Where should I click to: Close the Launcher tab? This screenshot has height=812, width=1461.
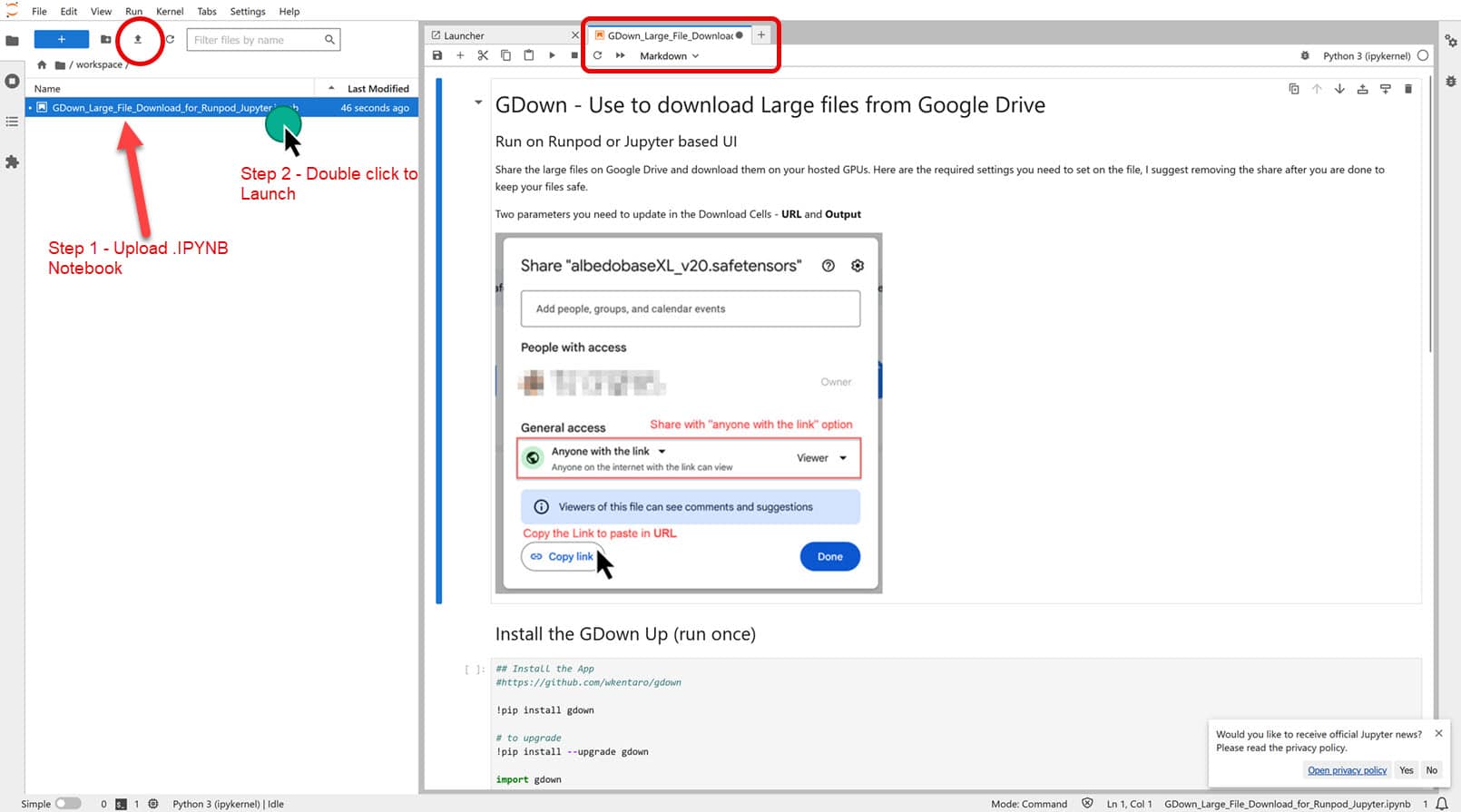click(574, 35)
